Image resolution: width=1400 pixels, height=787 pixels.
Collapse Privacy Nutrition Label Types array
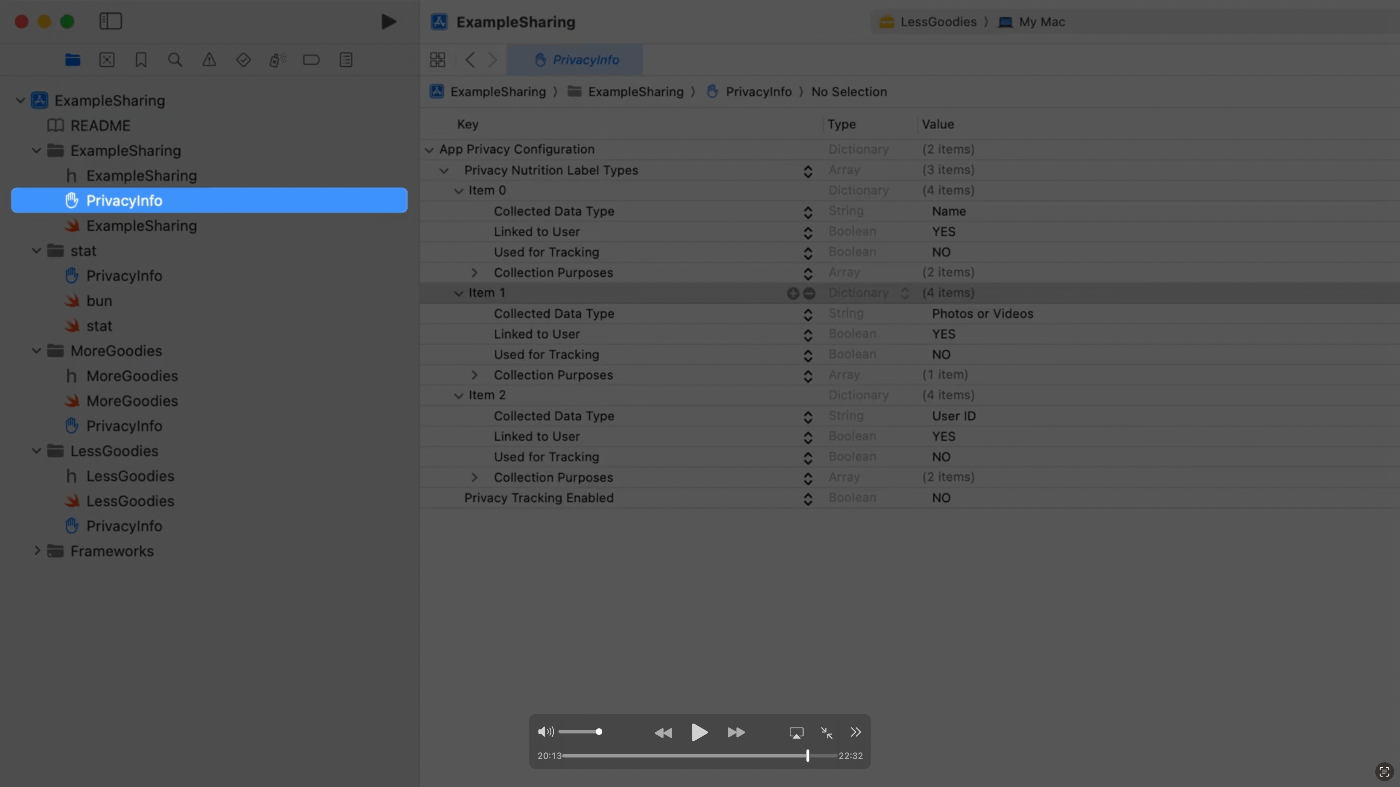pyautogui.click(x=444, y=170)
